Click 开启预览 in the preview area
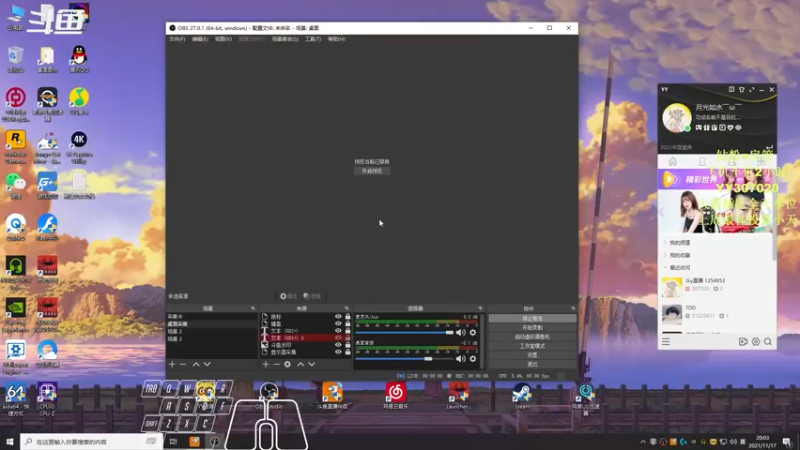 372,171
